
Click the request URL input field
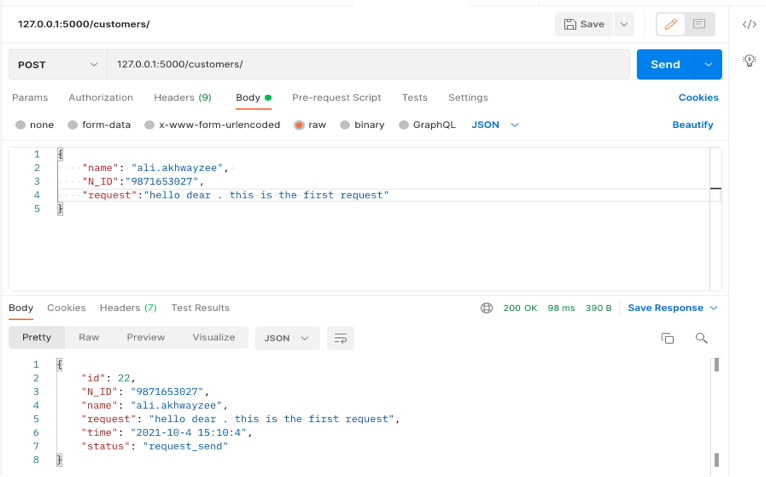(368, 64)
